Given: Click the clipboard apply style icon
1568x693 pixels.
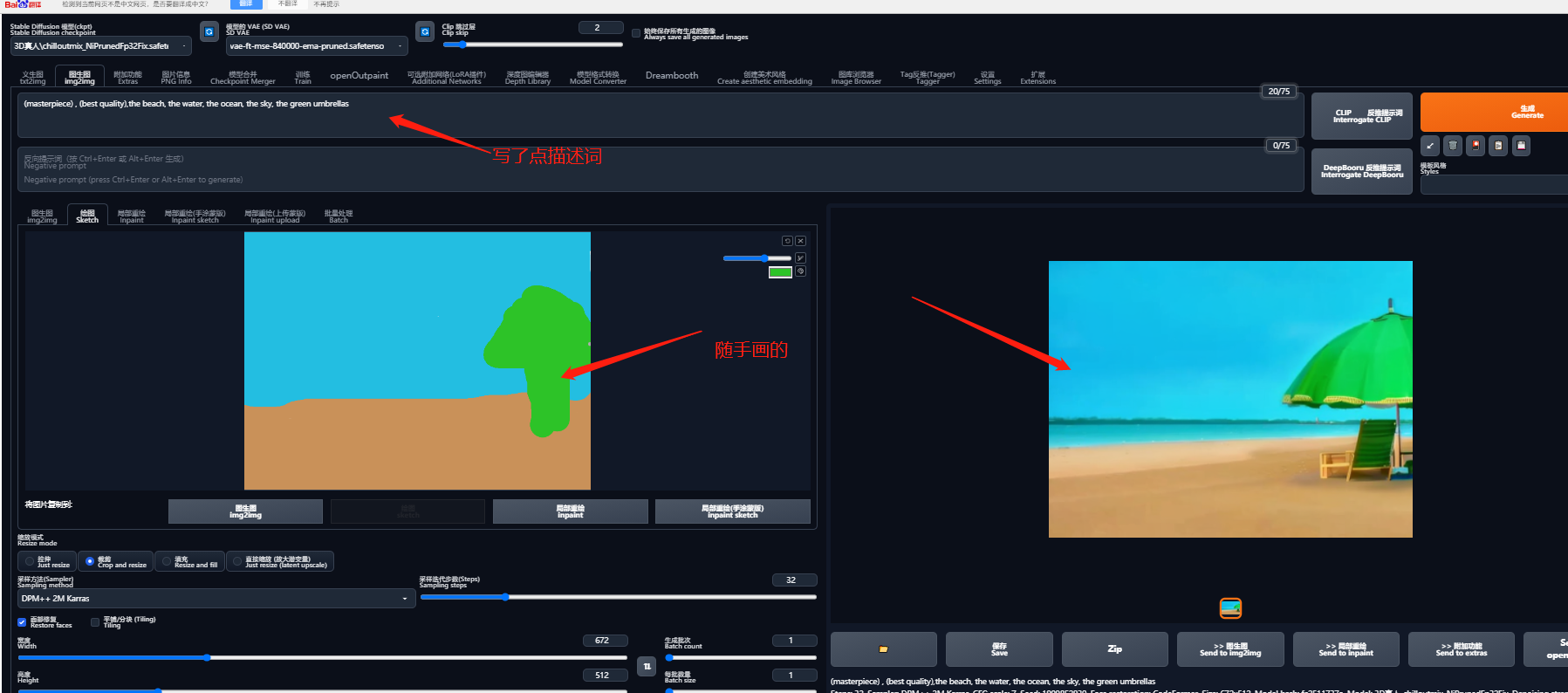Looking at the screenshot, I should 1498,146.
